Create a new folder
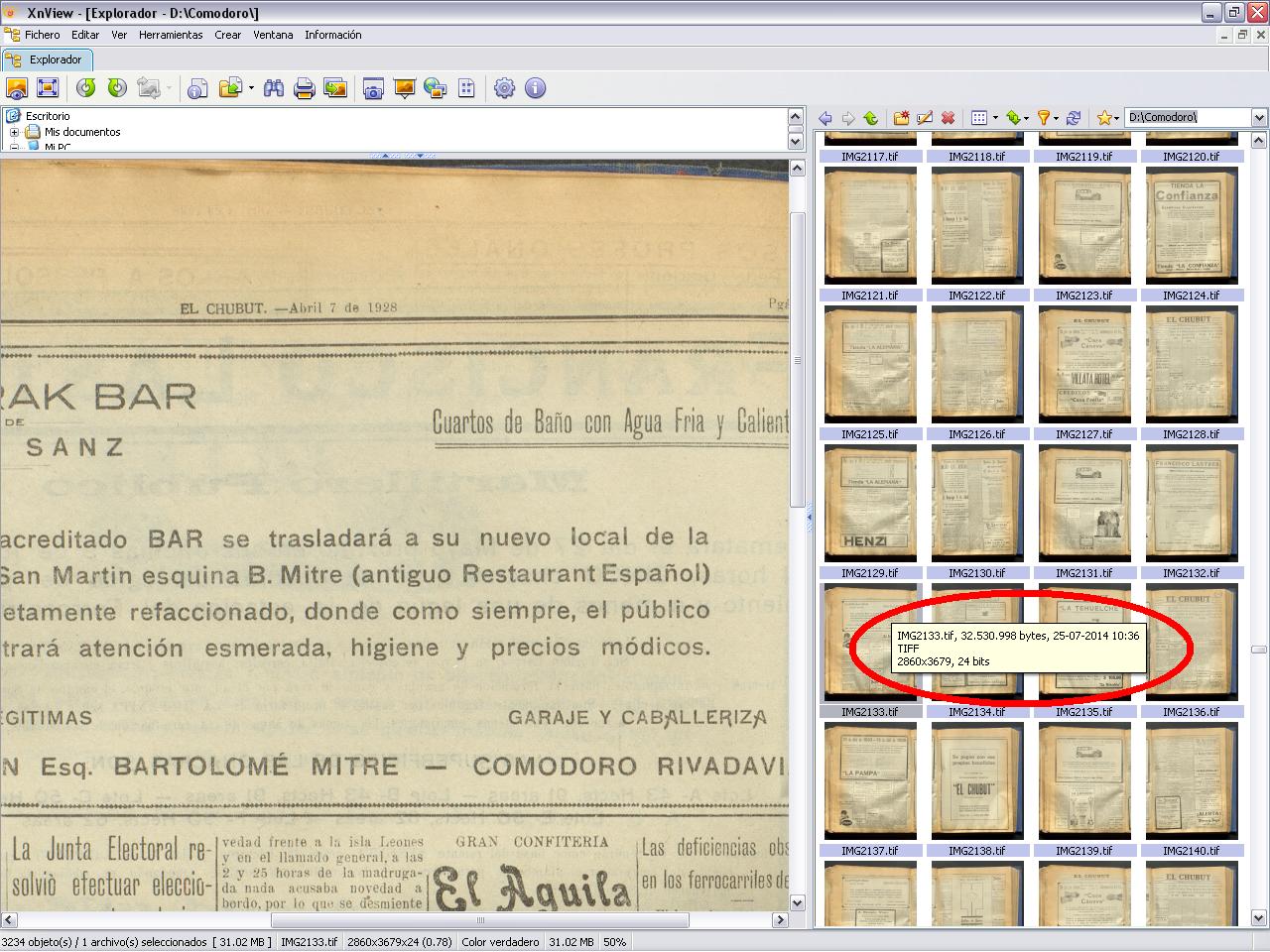 point(902,118)
